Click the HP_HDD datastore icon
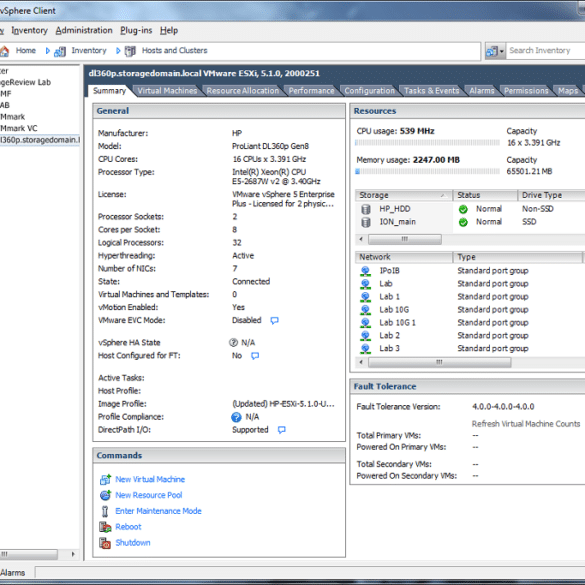Screen dimensions: 585x585 tap(366, 209)
